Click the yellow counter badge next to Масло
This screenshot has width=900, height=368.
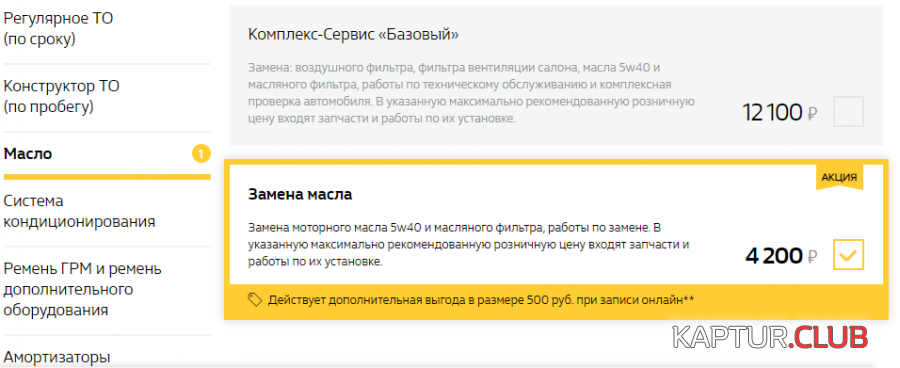click(x=201, y=154)
